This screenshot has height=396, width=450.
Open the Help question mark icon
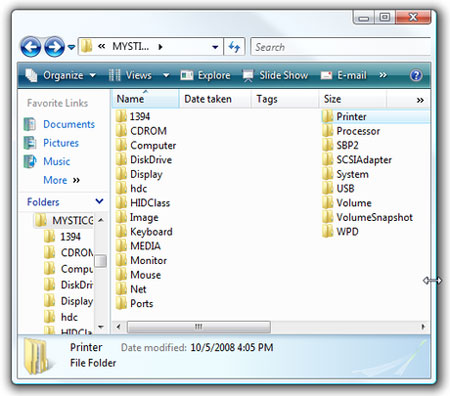(x=416, y=75)
